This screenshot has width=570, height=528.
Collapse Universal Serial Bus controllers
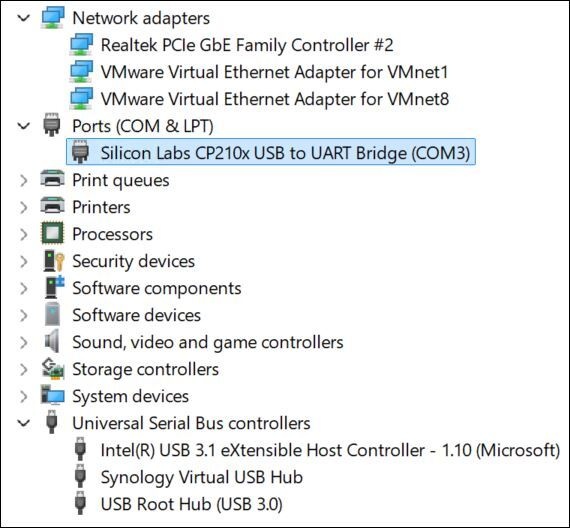point(24,423)
